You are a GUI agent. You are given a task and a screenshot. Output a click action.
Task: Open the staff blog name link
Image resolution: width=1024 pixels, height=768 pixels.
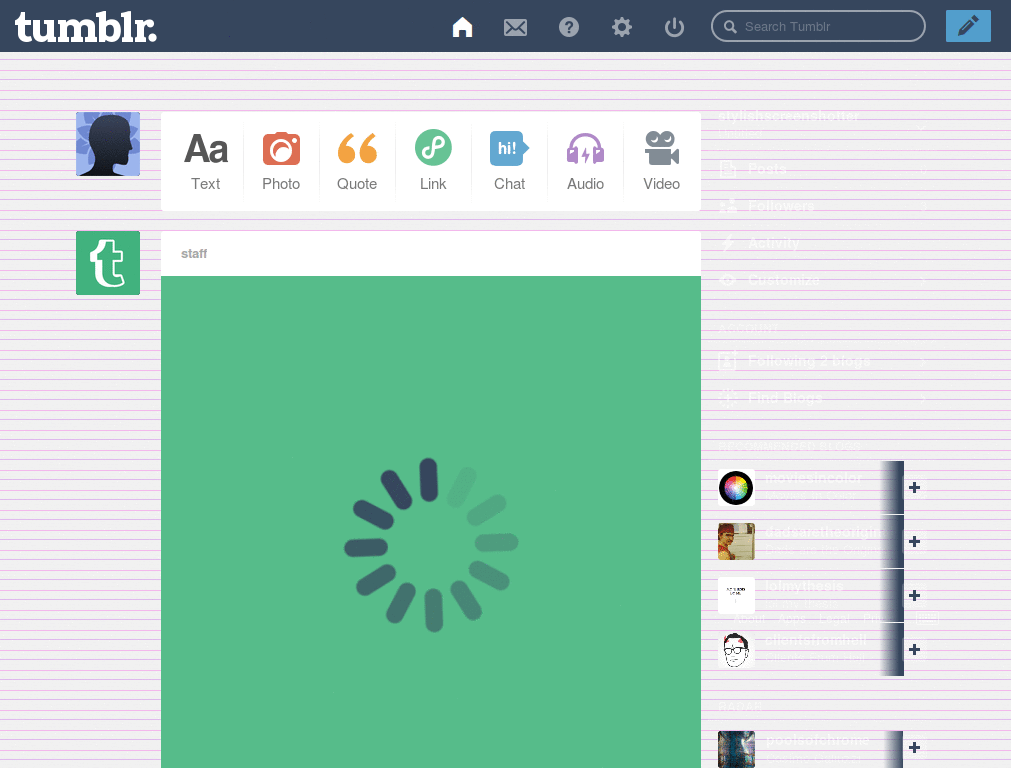[x=194, y=253]
